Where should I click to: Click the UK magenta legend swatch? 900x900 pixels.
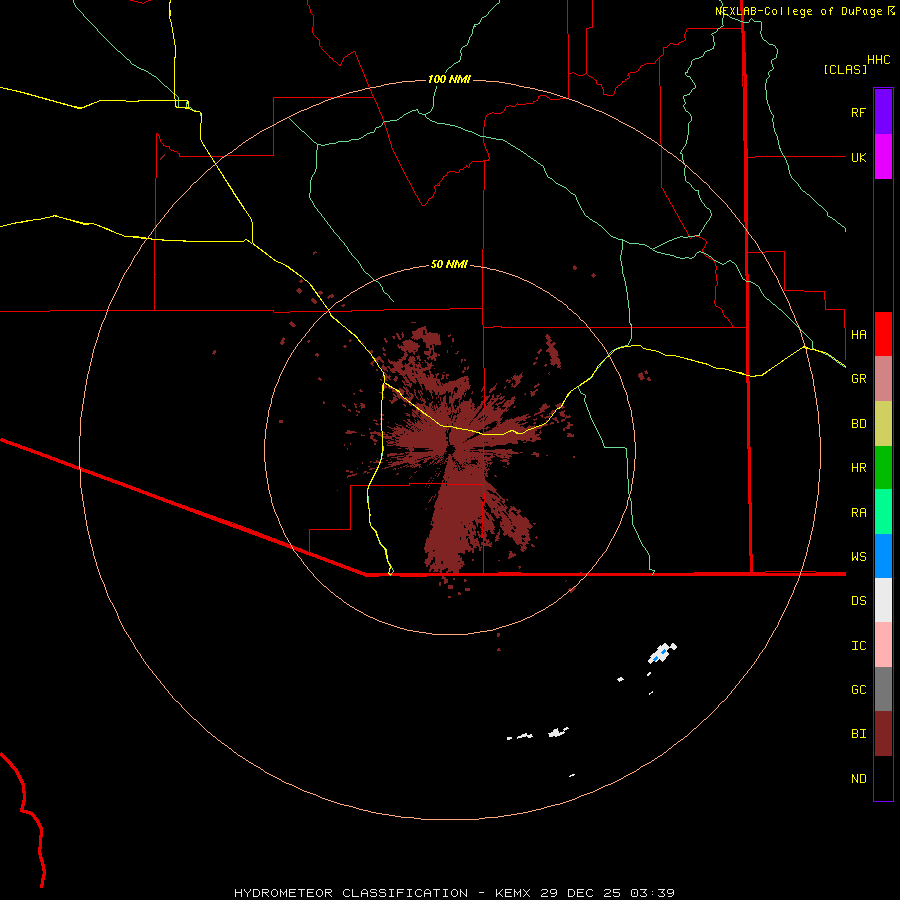883,157
